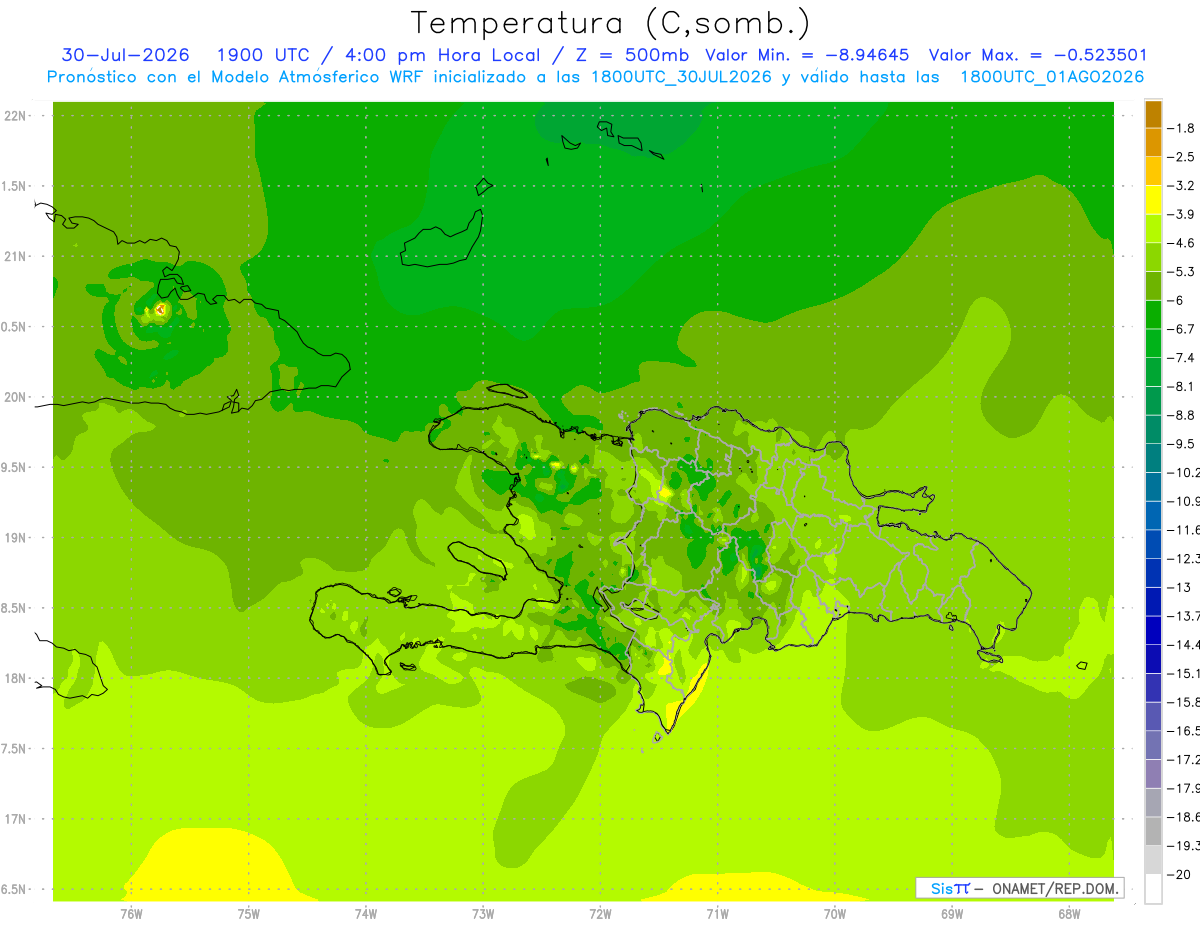
Task: Click the 76W longitude label
Action: click(131, 913)
